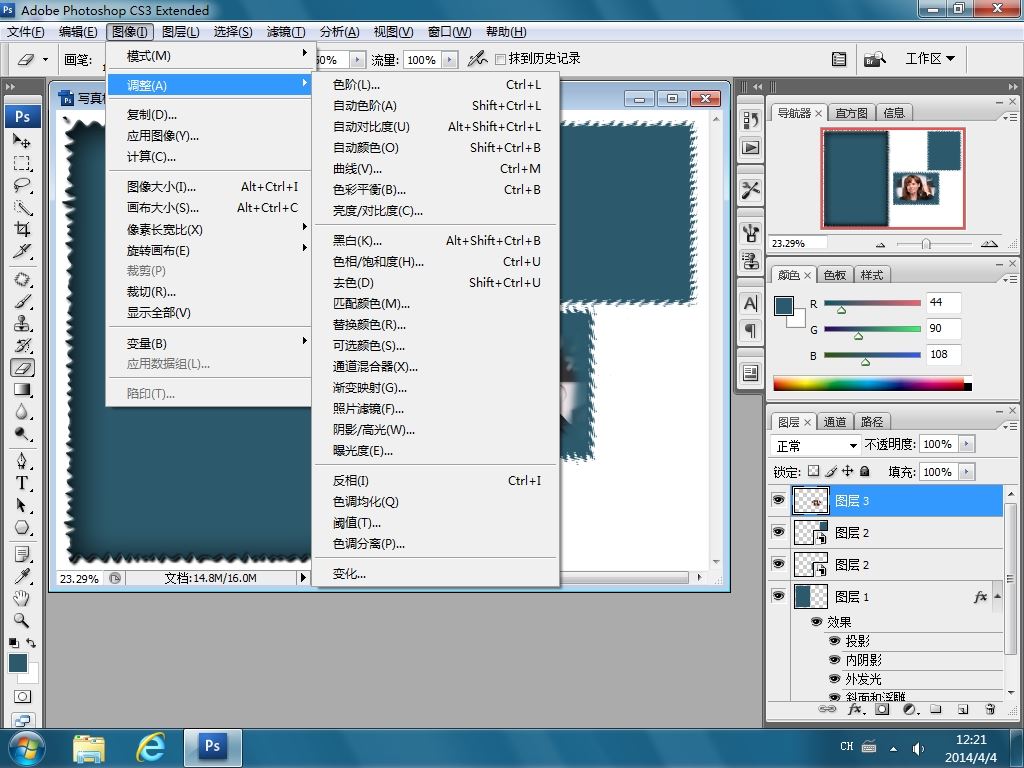Viewport: 1024px width, 768px height.
Task: Switch to the 直方图 Histogram tab
Action: pos(851,113)
